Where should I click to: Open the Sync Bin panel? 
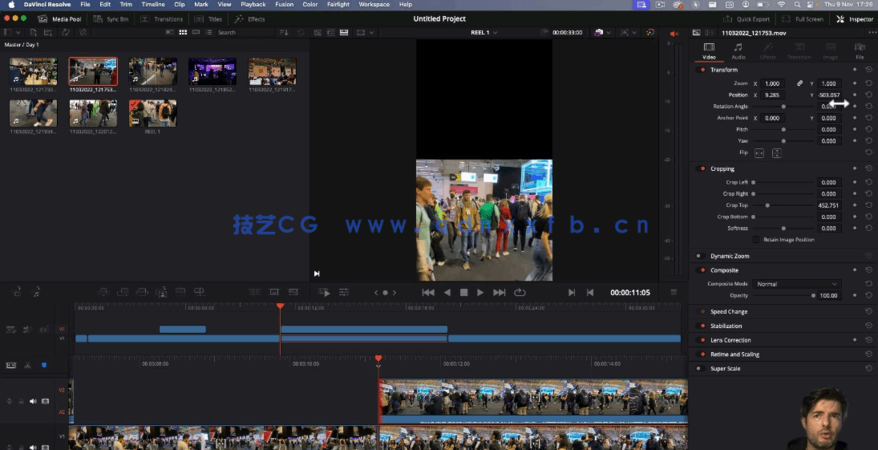tap(112, 19)
